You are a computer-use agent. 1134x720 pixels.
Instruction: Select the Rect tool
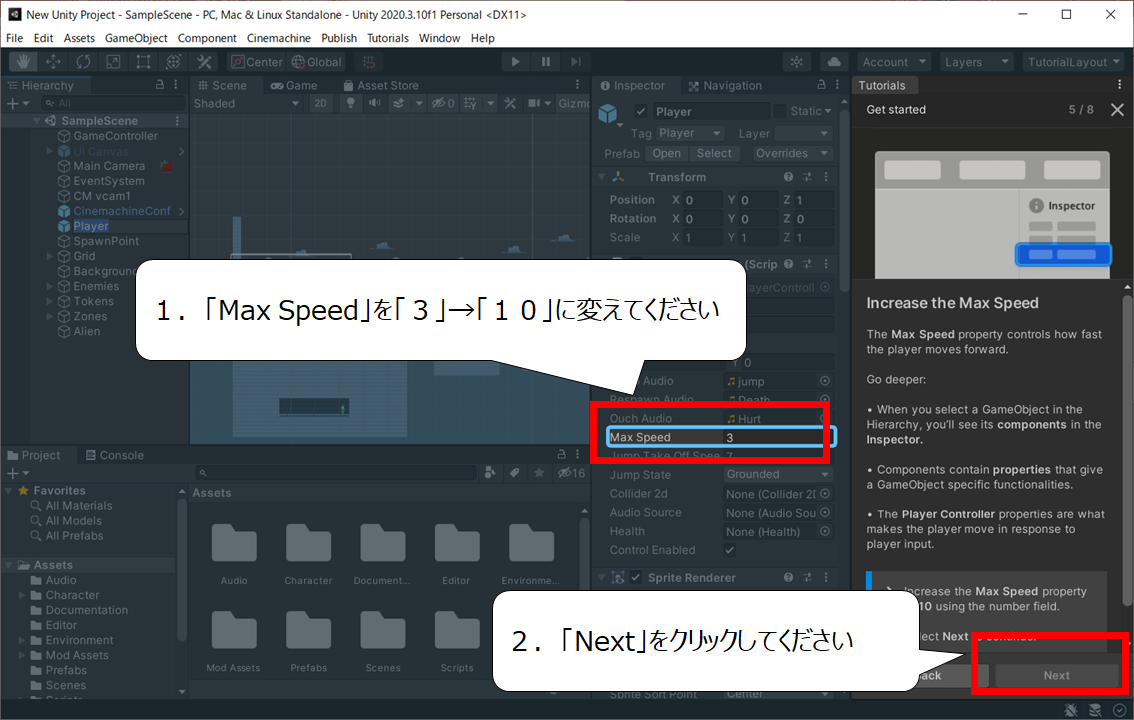(x=143, y=62)
